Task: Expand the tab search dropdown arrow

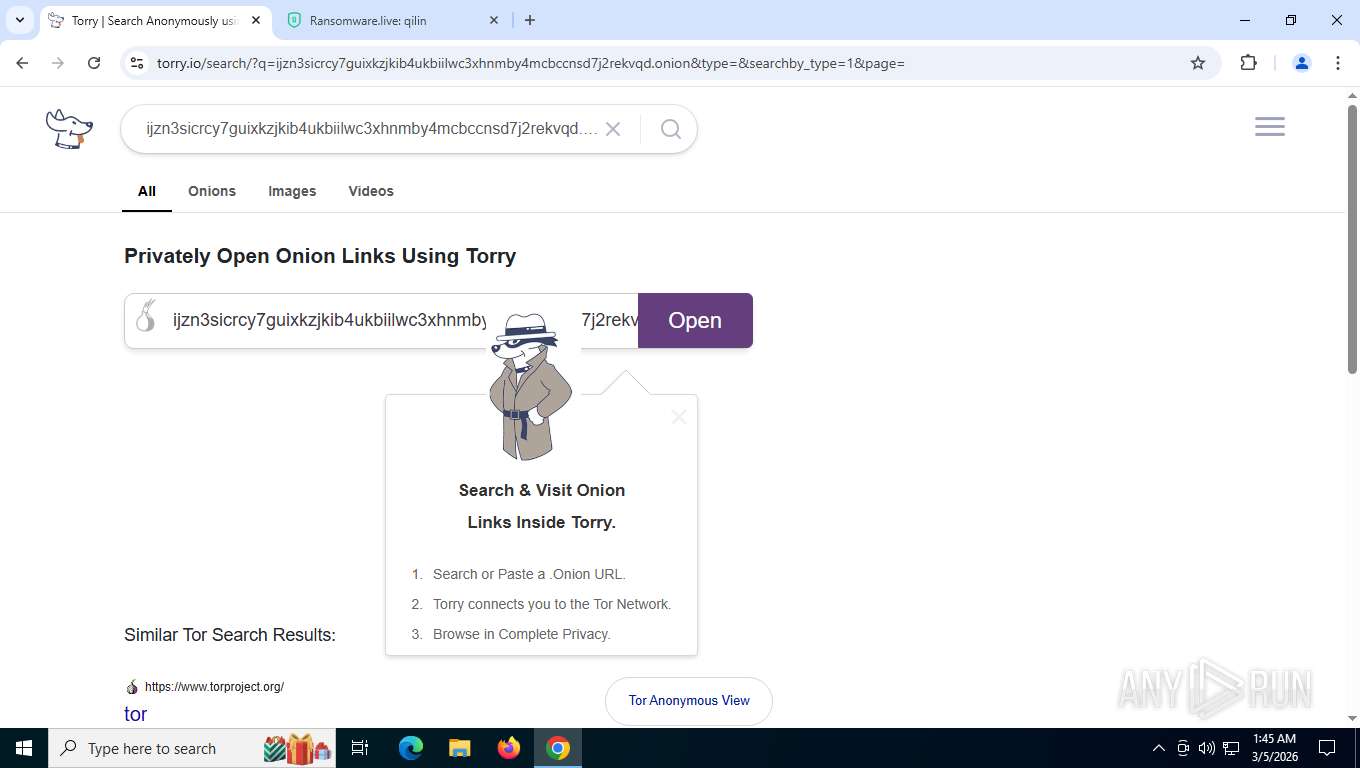Action: tap(20, 20)
